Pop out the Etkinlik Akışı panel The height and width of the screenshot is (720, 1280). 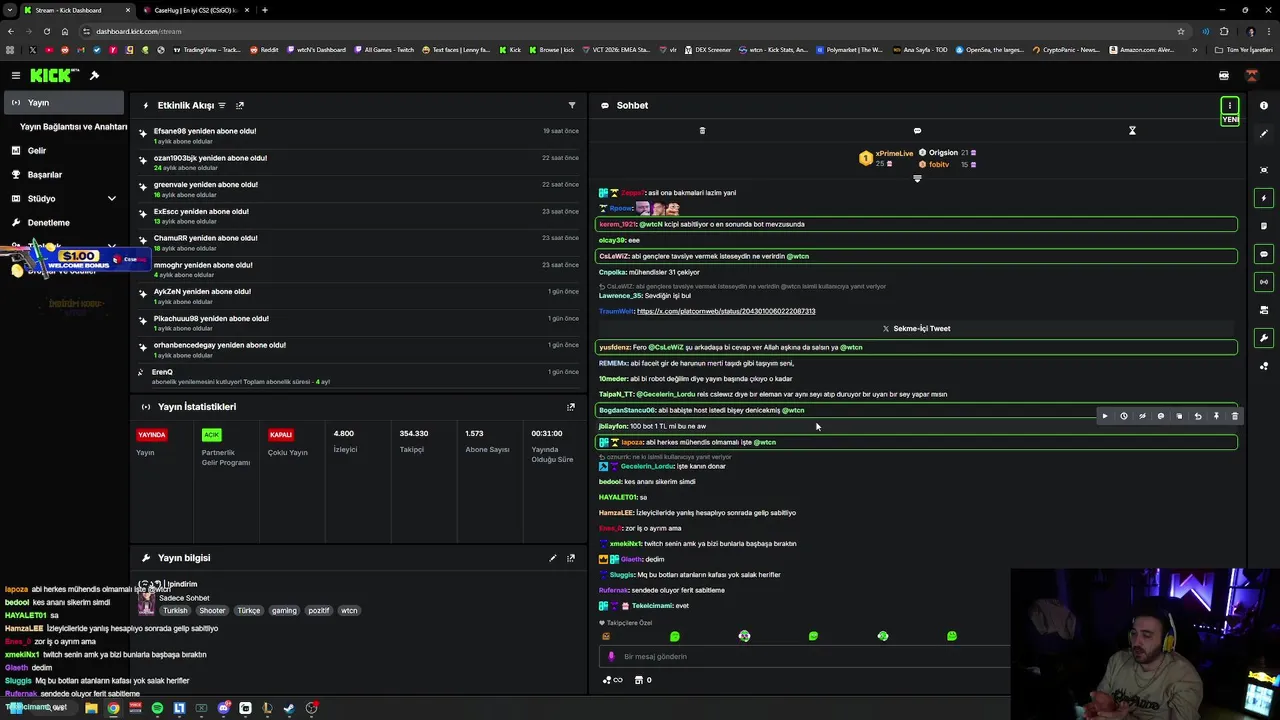tap(240, 105)
